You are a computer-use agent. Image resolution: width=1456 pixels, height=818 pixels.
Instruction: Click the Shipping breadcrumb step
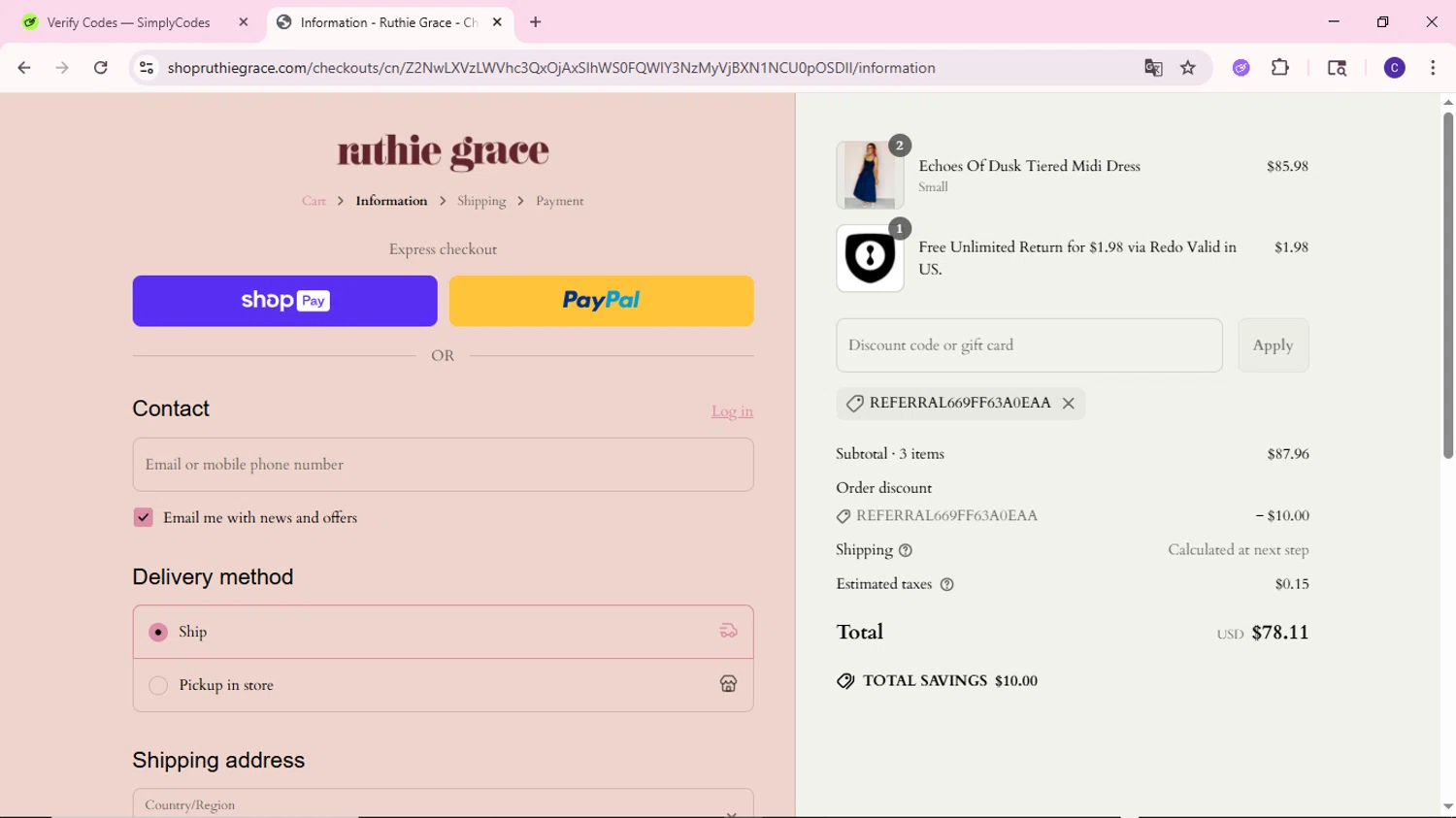tap(481, 201)
